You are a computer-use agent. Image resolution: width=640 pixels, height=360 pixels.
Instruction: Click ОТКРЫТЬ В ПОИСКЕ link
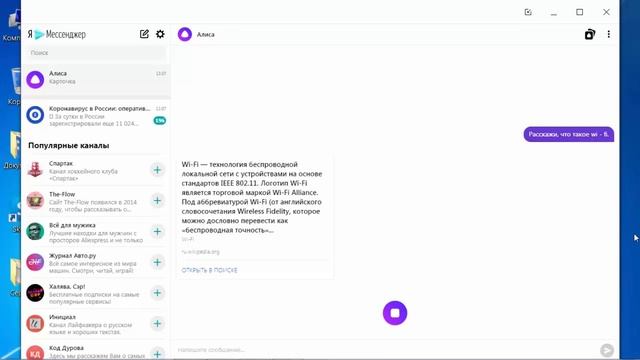point(209,270)
